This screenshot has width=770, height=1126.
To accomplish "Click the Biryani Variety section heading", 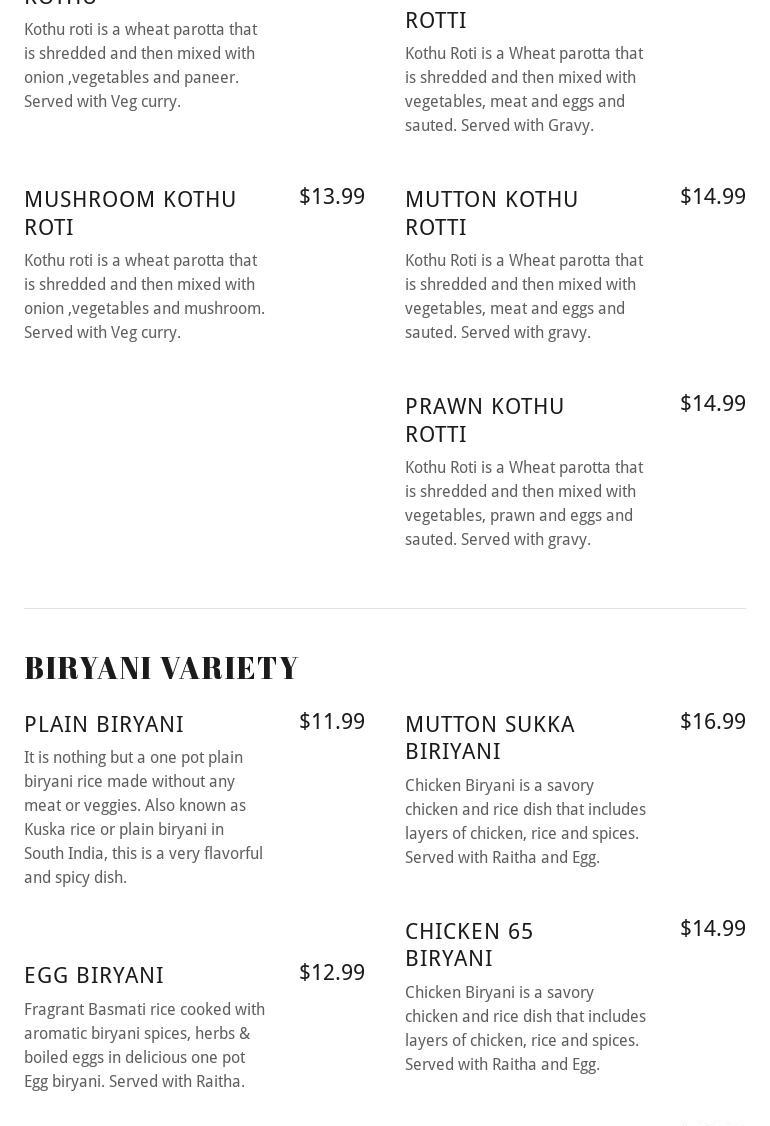I will pos(161,667).
